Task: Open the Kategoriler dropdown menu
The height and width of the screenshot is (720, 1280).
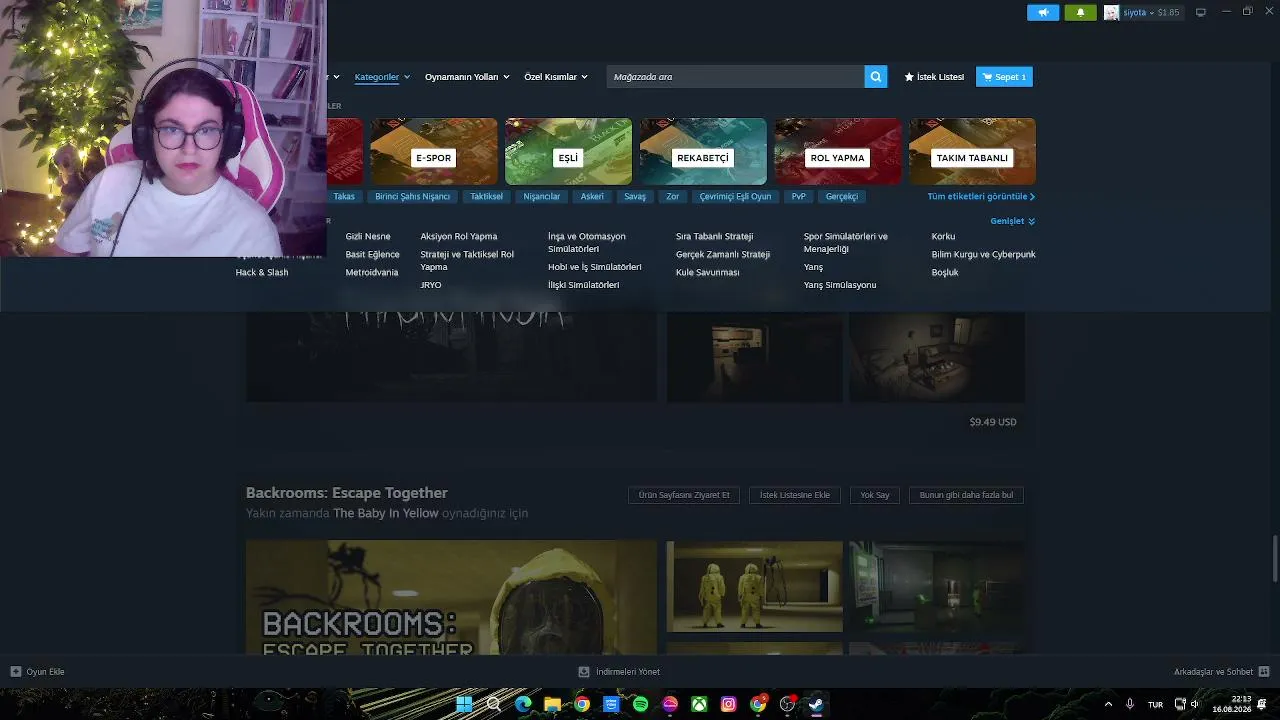Action: [x=382, y=77]
